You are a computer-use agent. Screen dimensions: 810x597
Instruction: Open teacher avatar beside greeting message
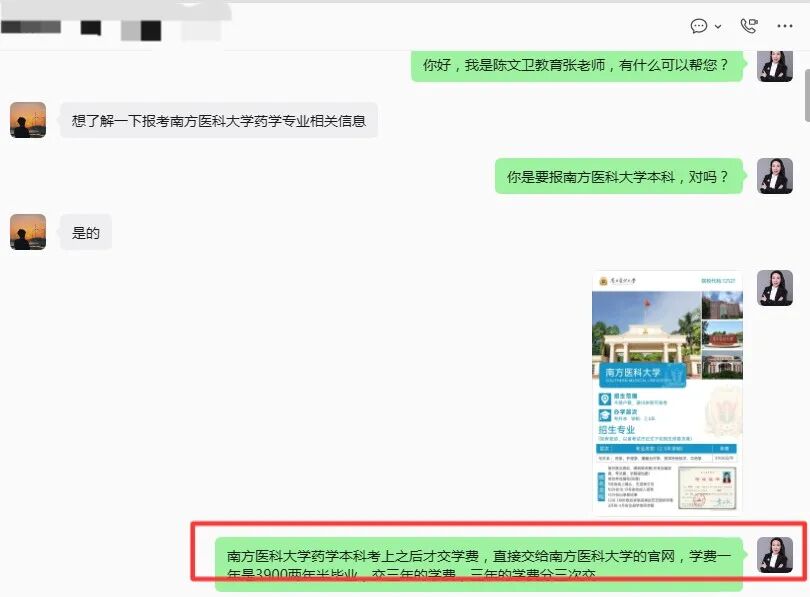point(775,66)
